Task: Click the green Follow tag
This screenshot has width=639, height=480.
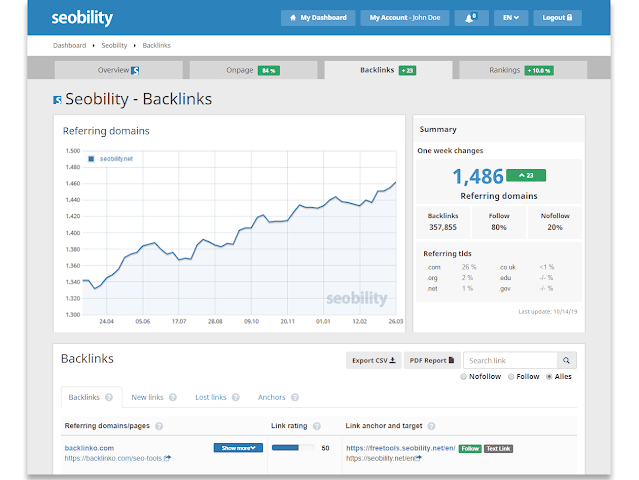Action: pos(470,449)
